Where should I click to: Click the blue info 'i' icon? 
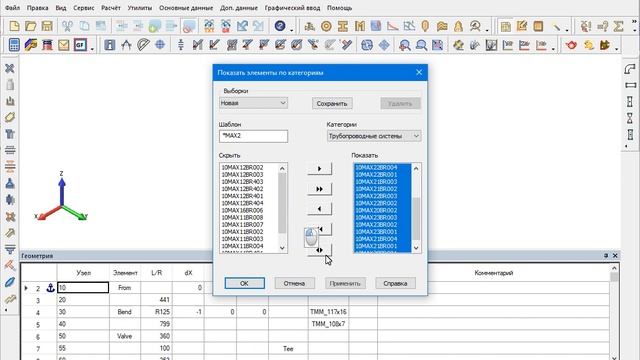109,44
